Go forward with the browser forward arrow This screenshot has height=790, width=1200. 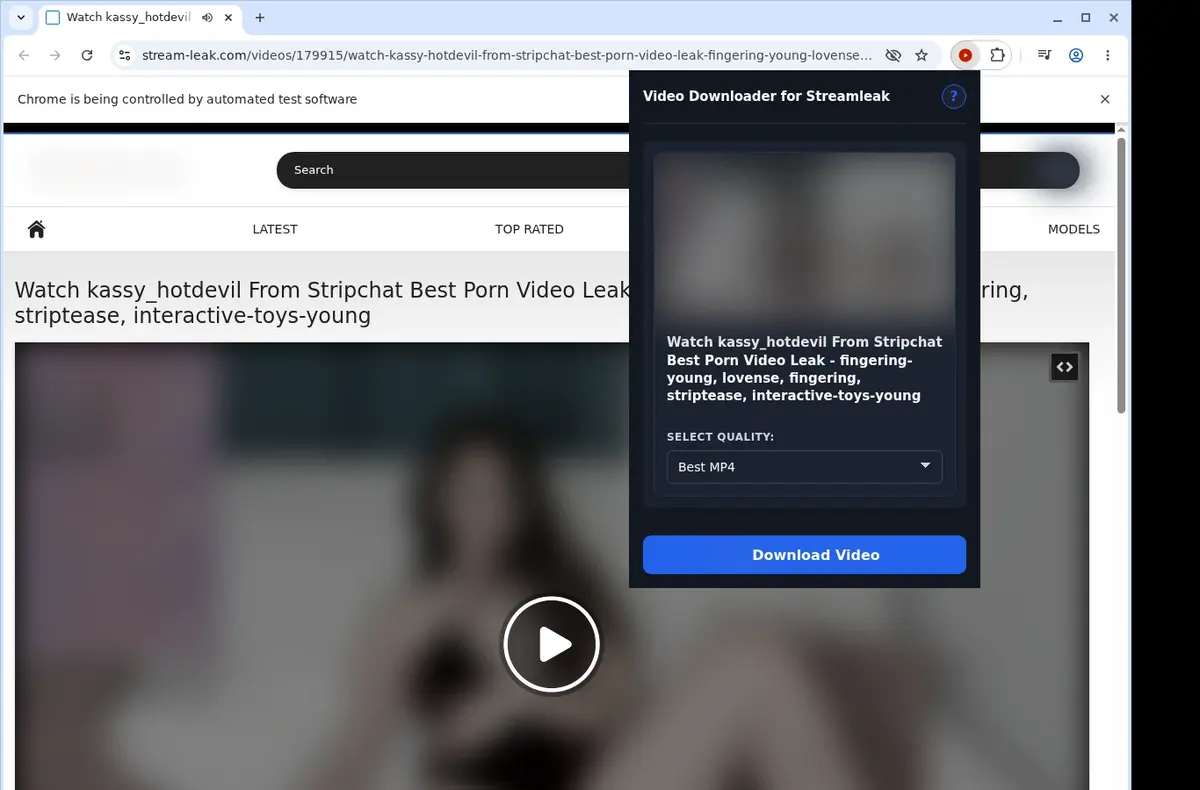pos(55,56)
